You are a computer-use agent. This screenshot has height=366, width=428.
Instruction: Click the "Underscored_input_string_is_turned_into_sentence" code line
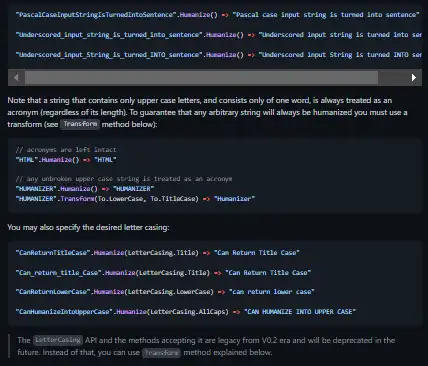218,35
